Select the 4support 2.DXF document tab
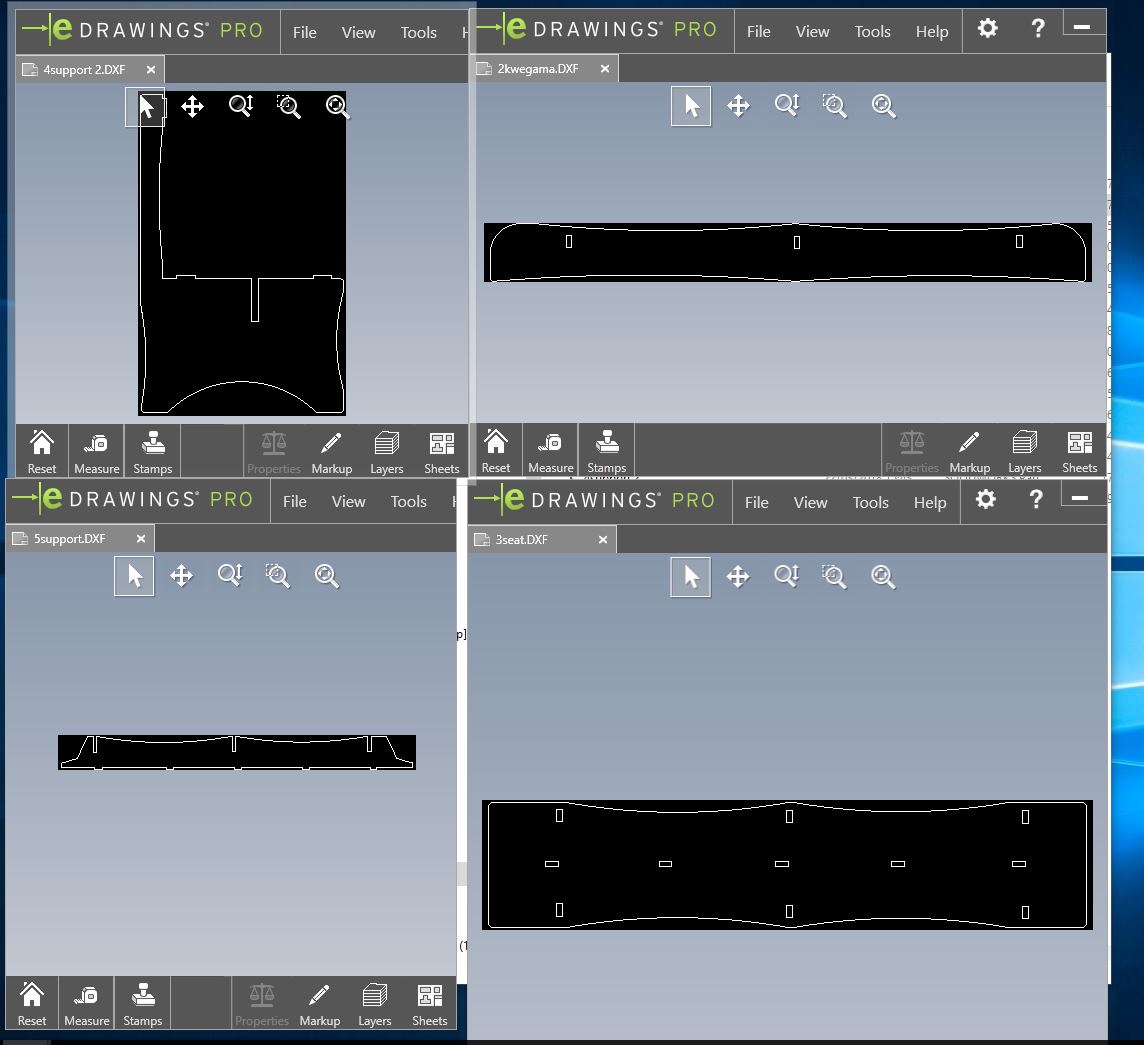1144x1045 pixels. (89, 70)
